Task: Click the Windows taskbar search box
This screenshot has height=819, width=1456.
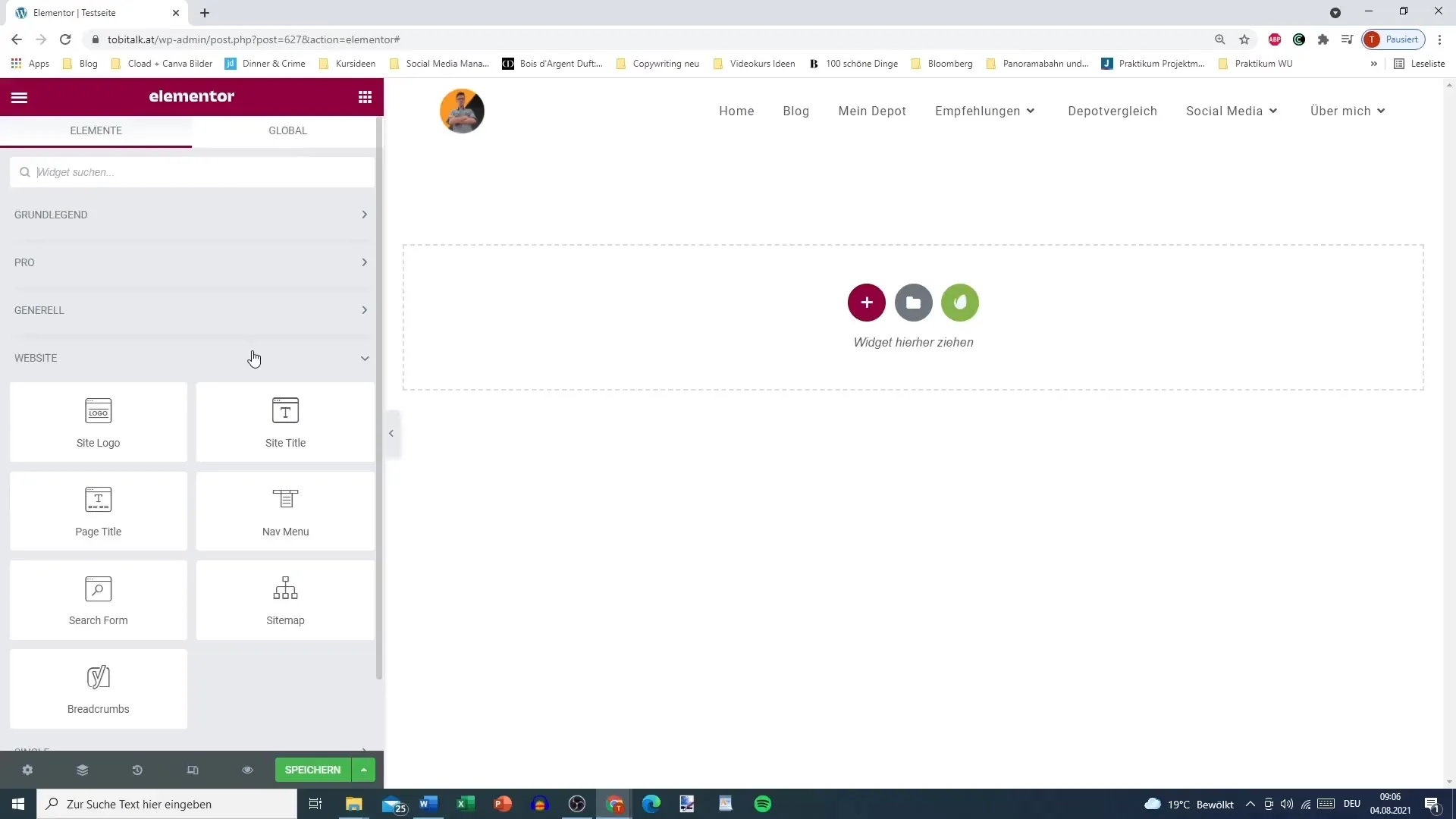Action: 167,804
